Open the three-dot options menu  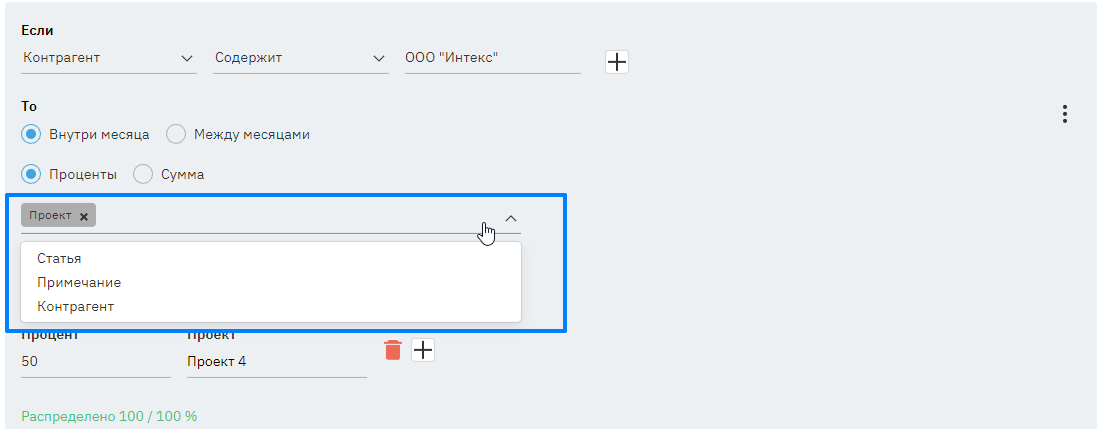point(1065,114)
